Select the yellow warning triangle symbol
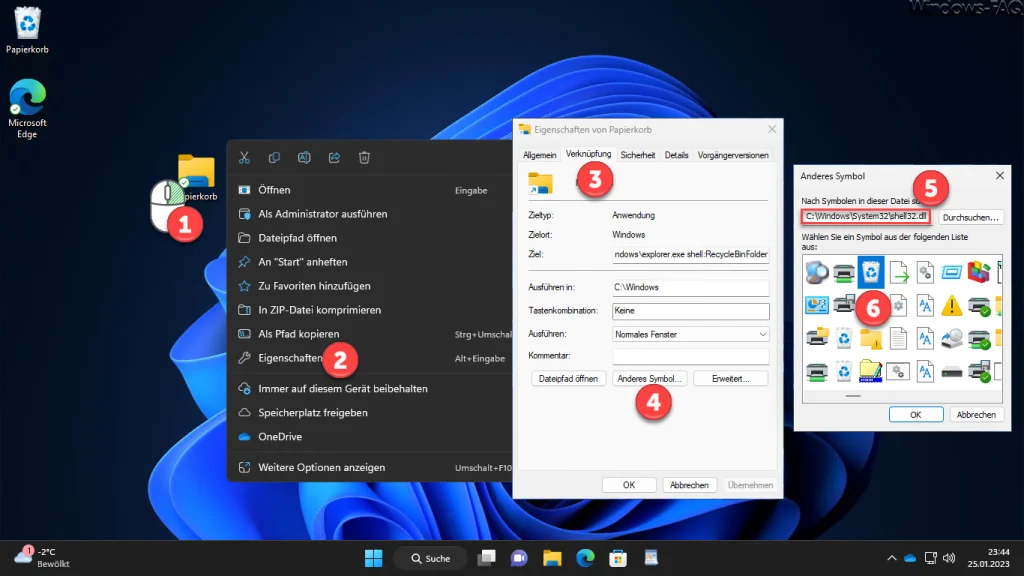Viewport: 1024px width, 576px height. tap(952, 305)
